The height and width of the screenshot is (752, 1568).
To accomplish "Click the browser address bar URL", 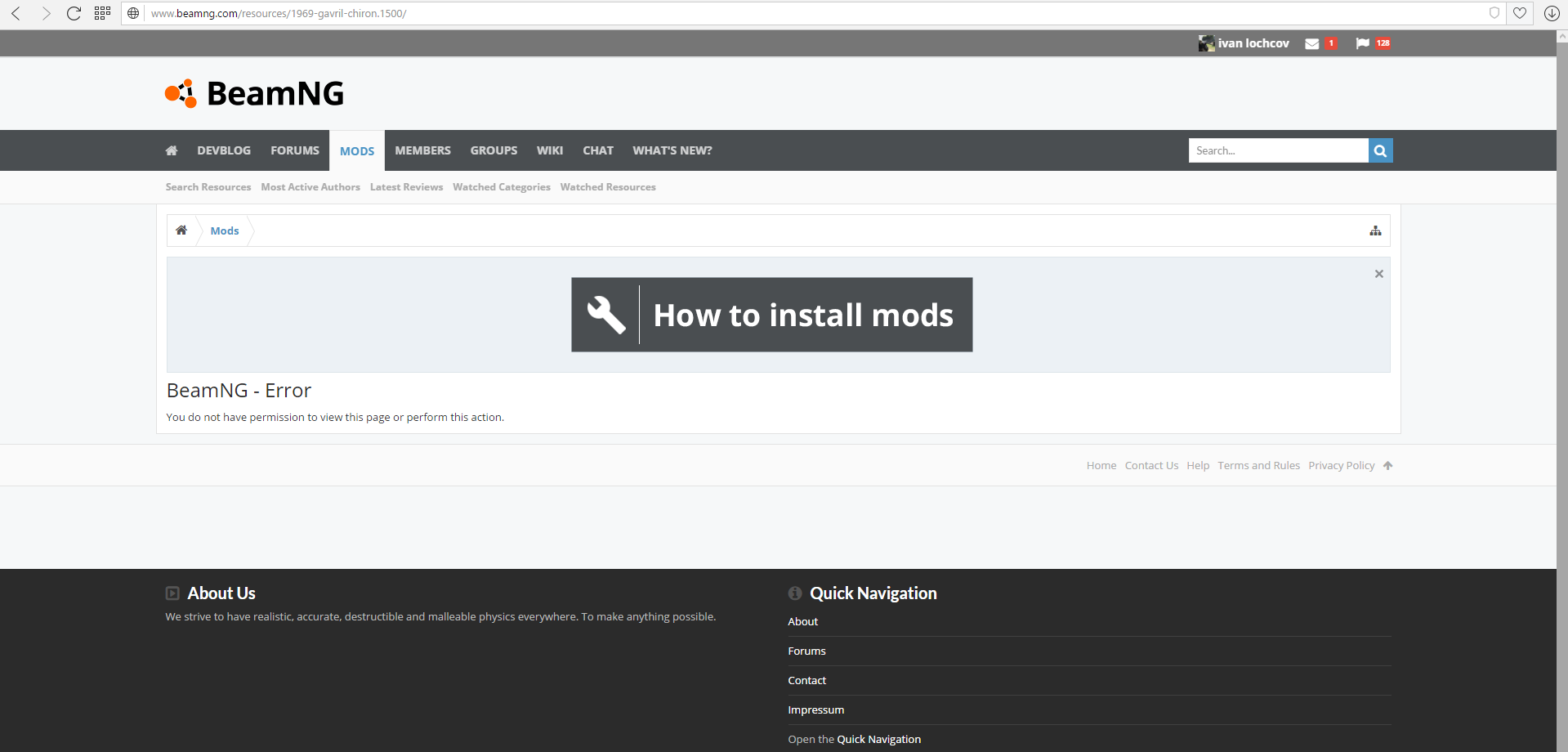I will point(279,13).
